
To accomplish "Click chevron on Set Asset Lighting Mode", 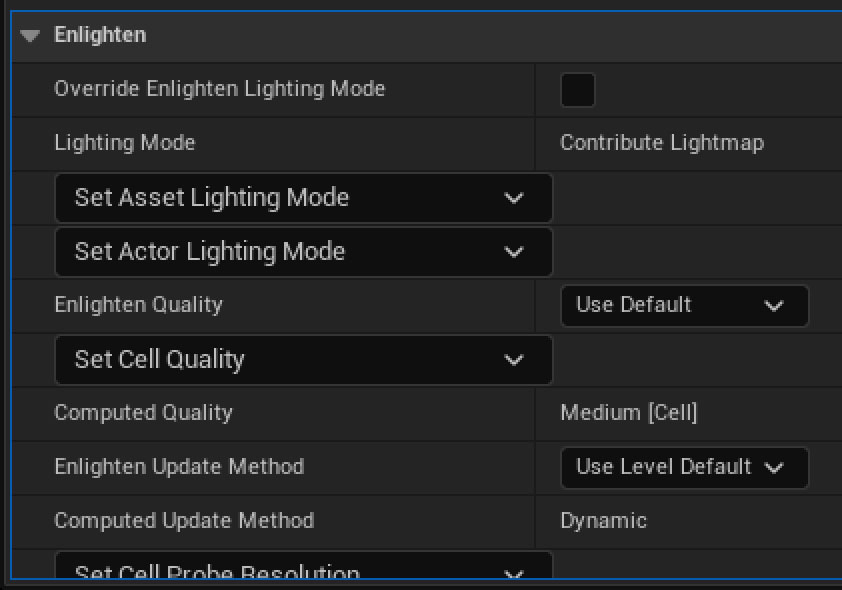I will point(514,198).
